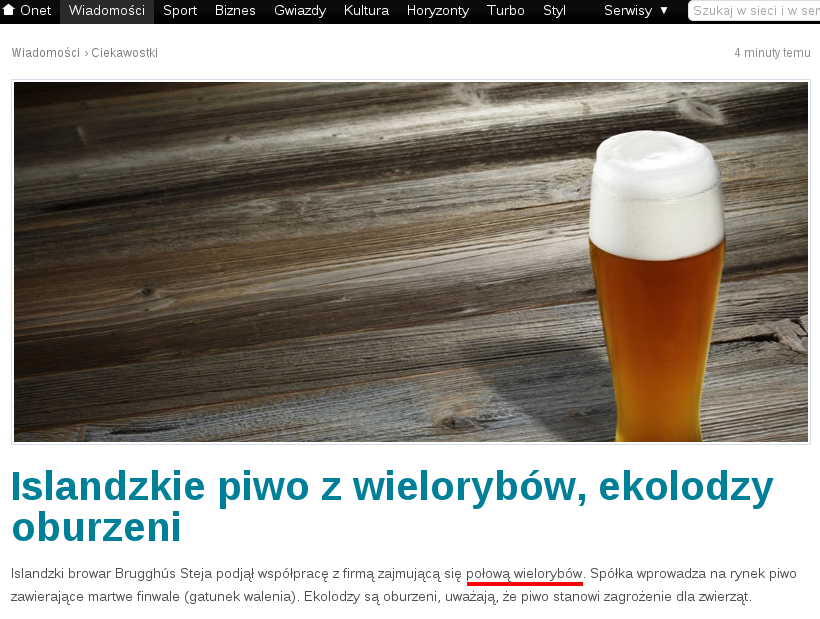This screenshot has width=820, height=619.
Task: Open the Biznes section
Action: (x=235, y=11)
